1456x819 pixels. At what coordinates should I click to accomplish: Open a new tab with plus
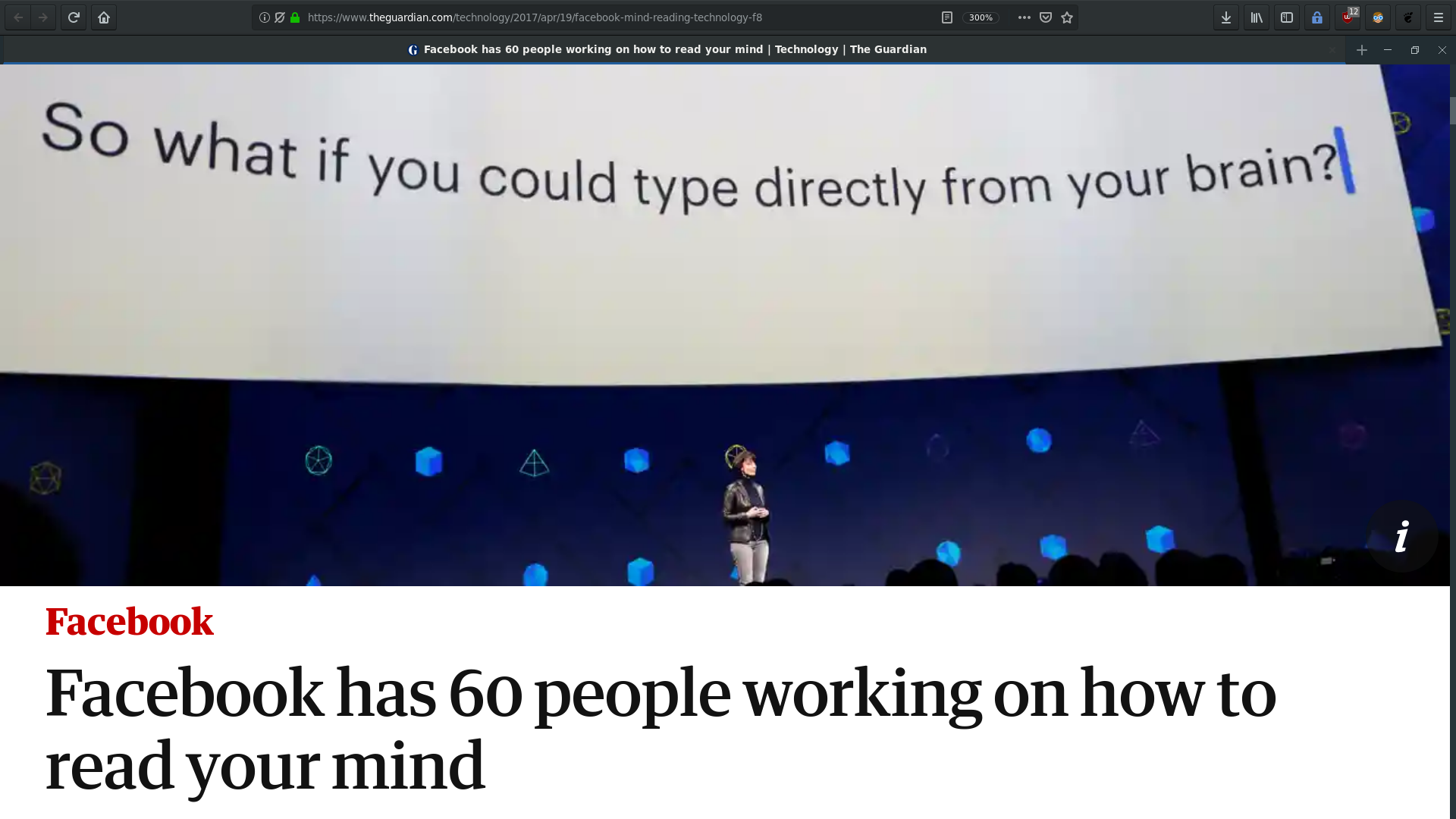pos(1362,50)
